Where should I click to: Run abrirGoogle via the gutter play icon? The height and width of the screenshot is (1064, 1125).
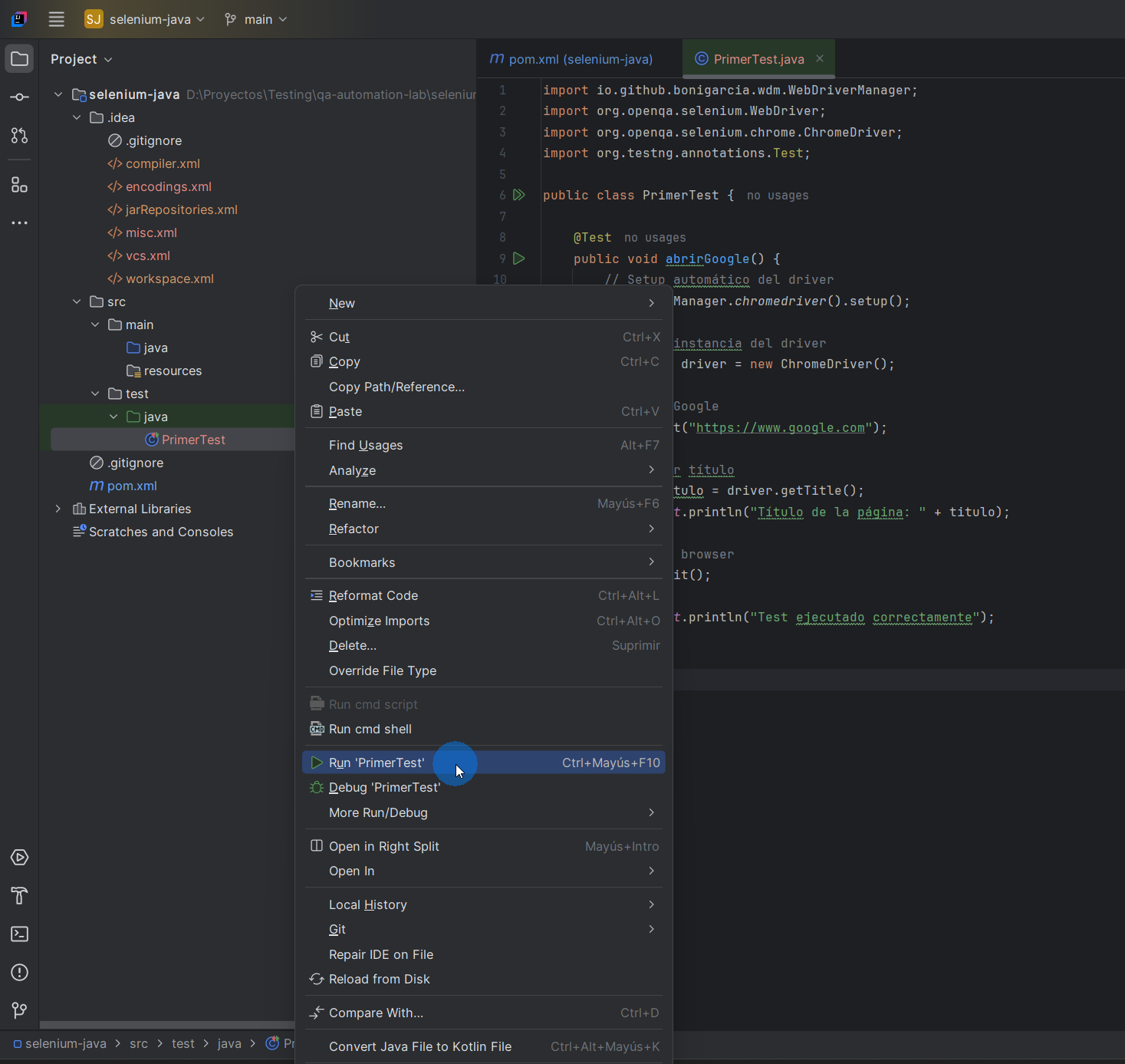519,259
